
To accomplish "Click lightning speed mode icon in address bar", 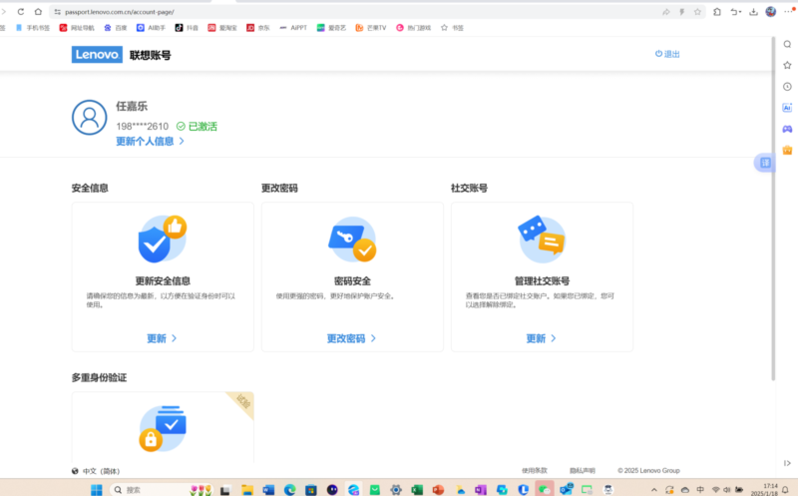I will (682, 12).
